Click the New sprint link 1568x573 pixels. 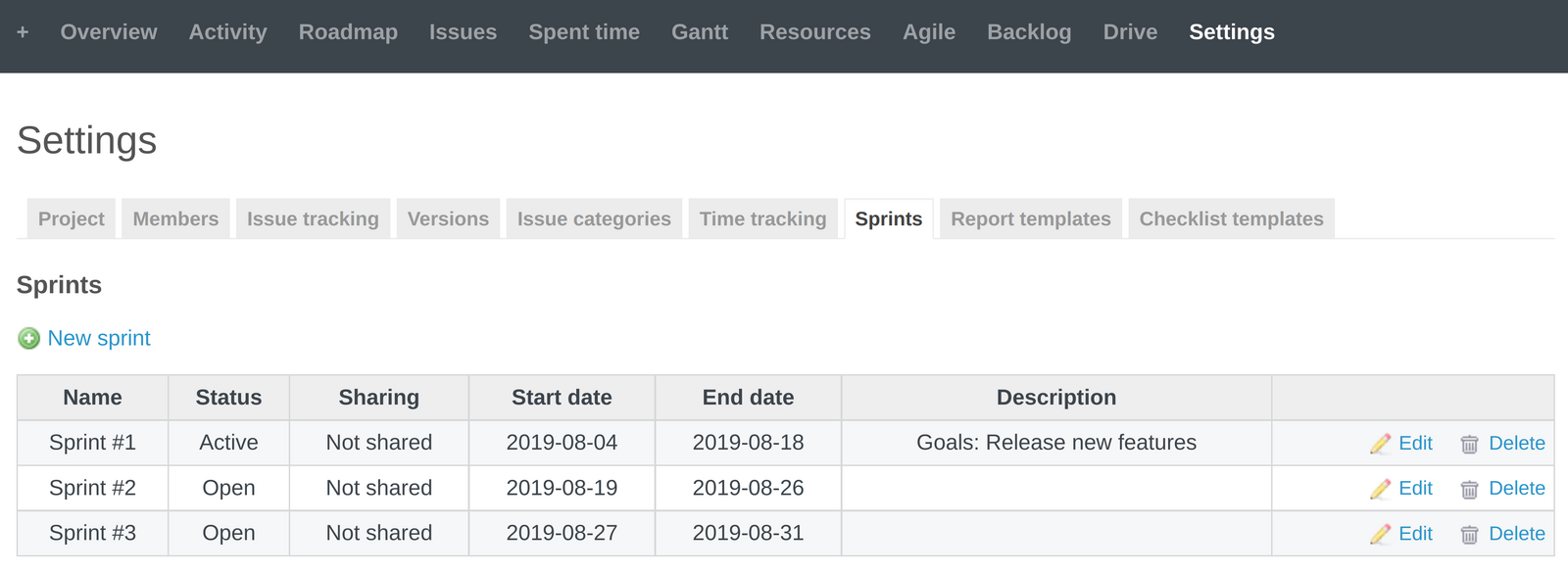coord(99,338)
